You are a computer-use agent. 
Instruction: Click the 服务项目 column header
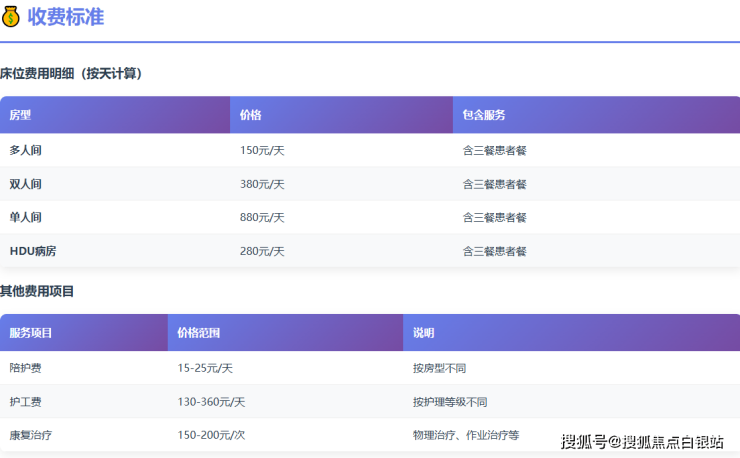pos(31,333)
